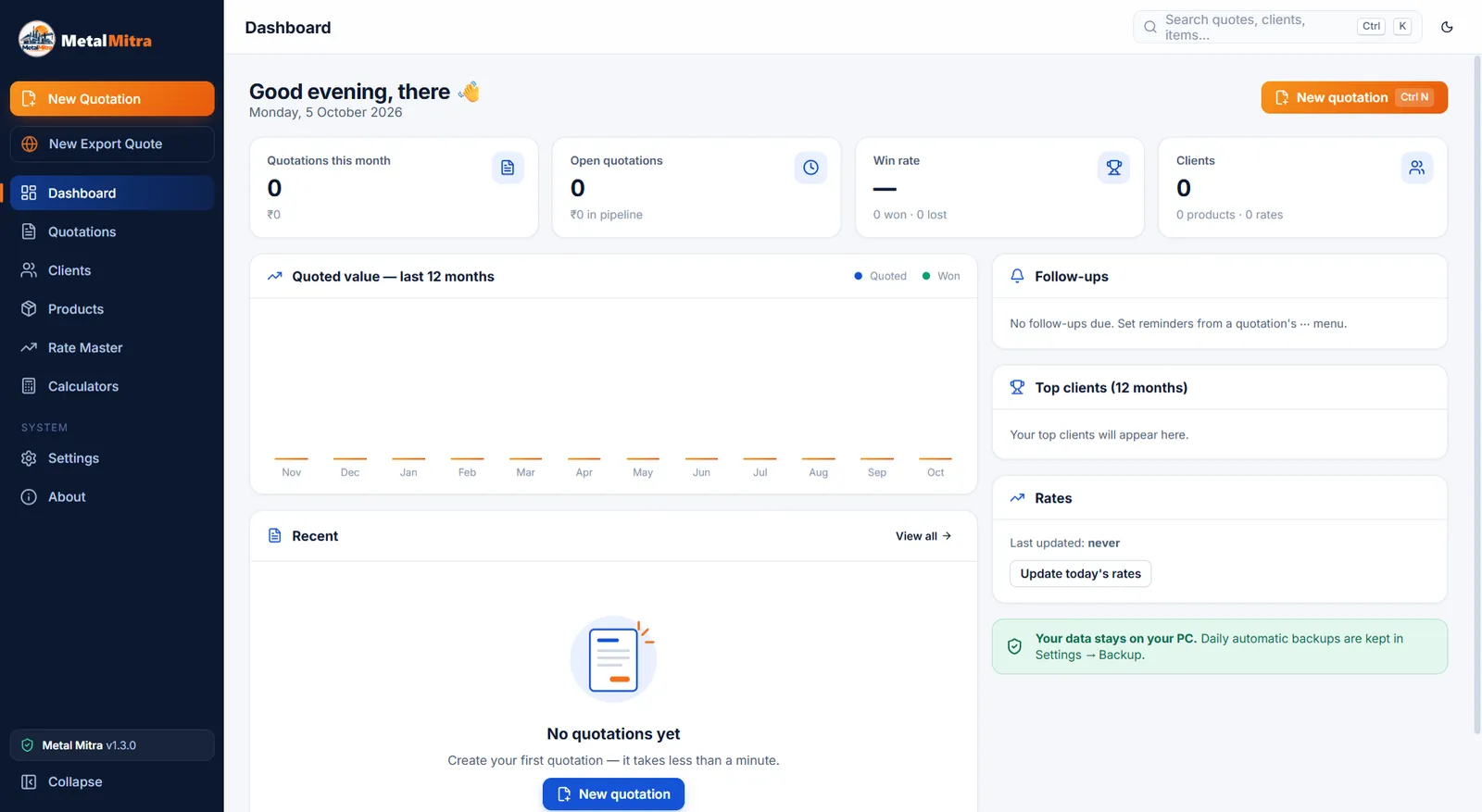Click the '0 products · 0 rates' text
The height and width of the screenshot is (812, 1482).
point(1229,215)
